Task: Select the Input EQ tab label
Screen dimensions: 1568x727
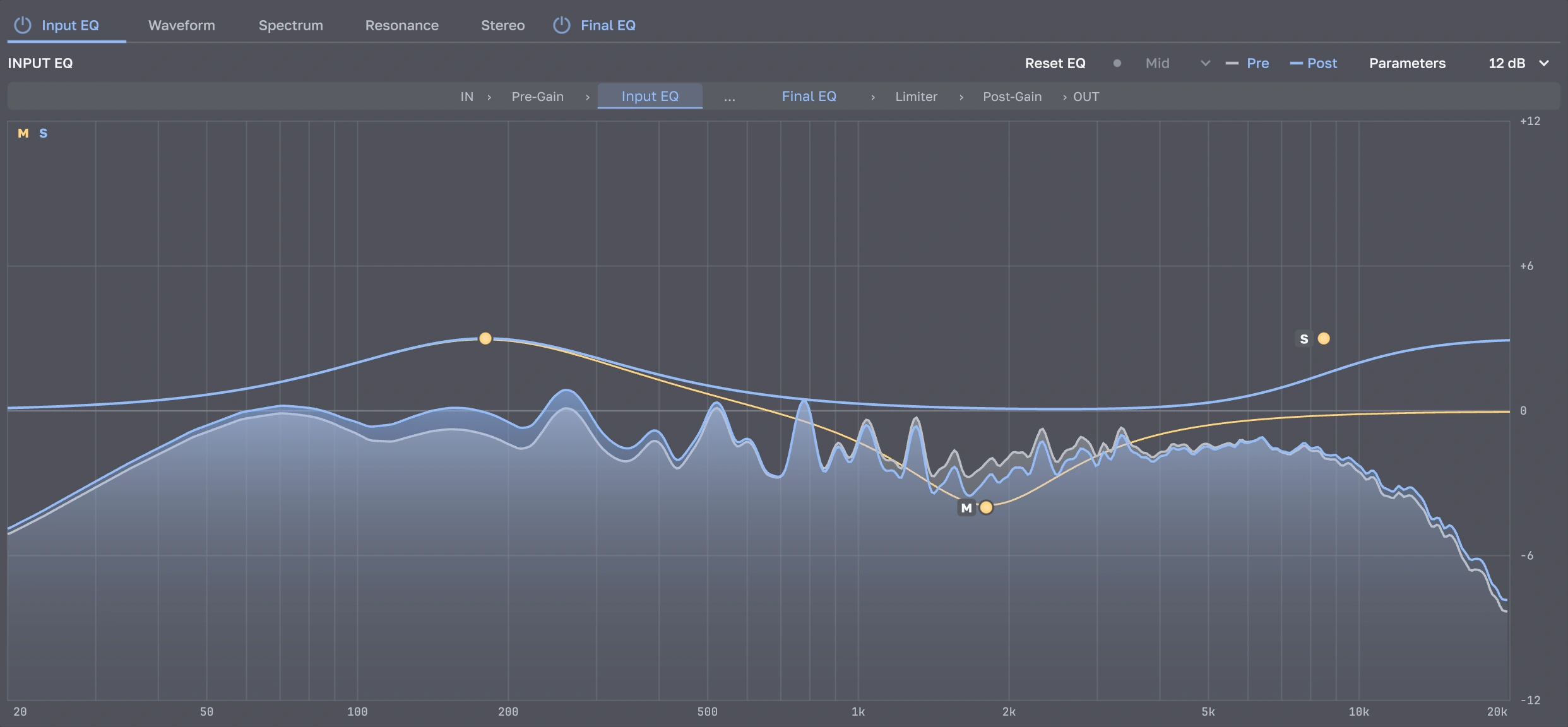Action: (70, 25)
